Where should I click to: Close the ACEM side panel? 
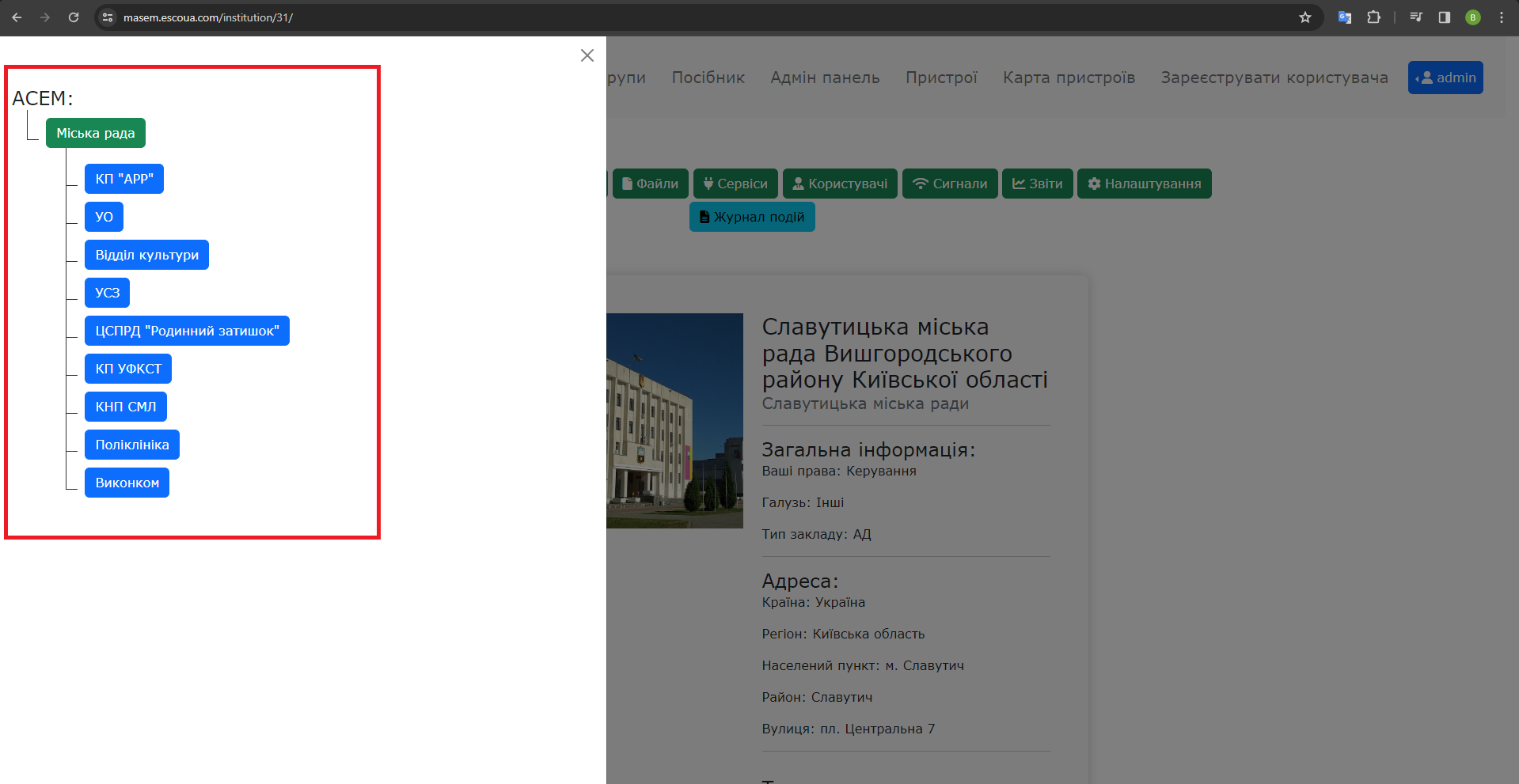[x=587, y=55]
